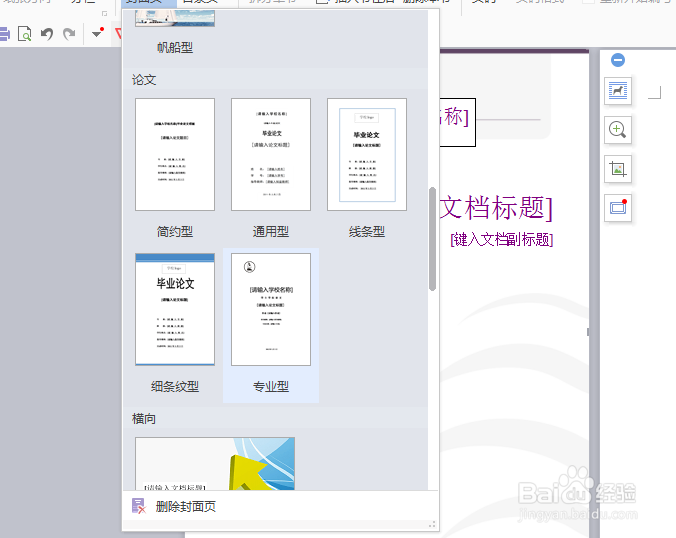The image size is (676, 538).
Task: Click the magnifier zoom-in icon
Action: (x=618, y=130)
